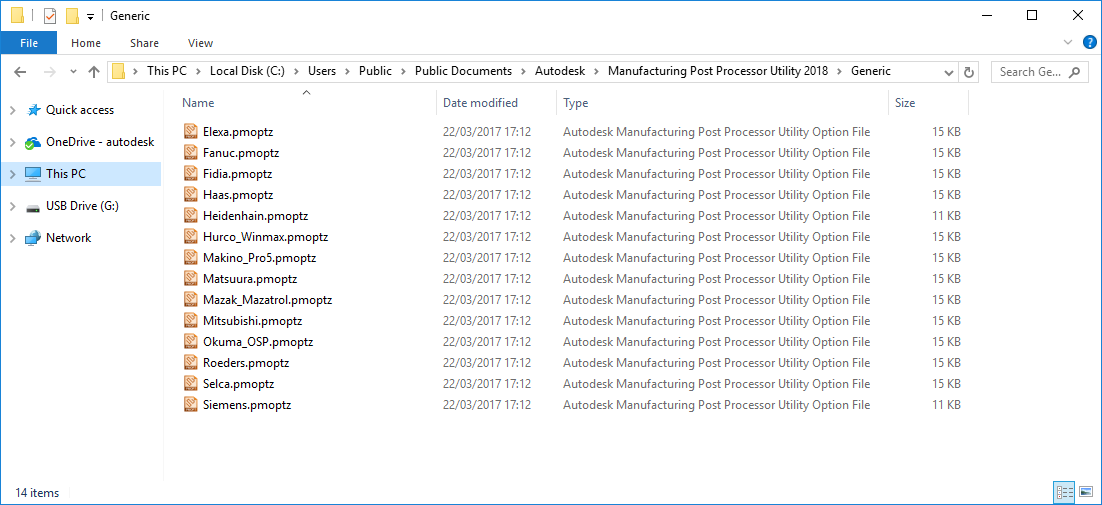
Task: Sort files by Date modified column
Action: click(481, 103)
